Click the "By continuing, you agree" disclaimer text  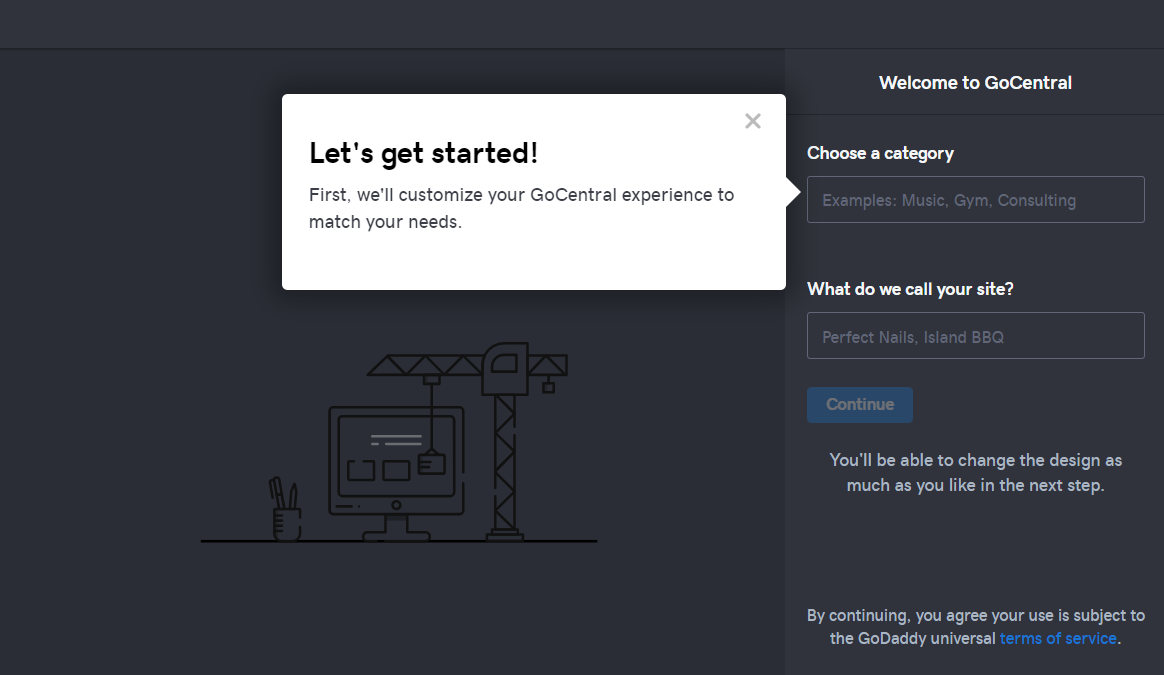(x=975, y=615)
